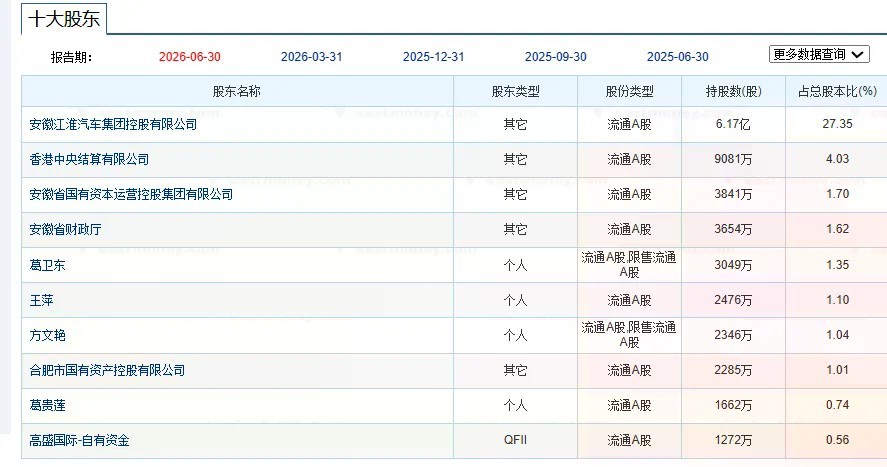This screenshot has height=467, width=887.
Task: Click the 股份类型 column header
Action: click(x=630, y=91)
